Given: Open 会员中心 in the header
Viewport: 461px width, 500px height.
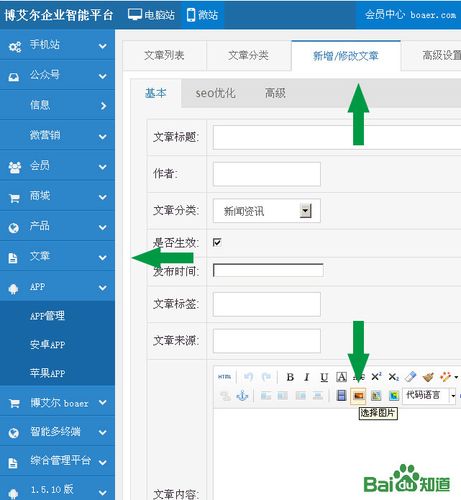Looking at the screenshot, I should pos(385,14).
